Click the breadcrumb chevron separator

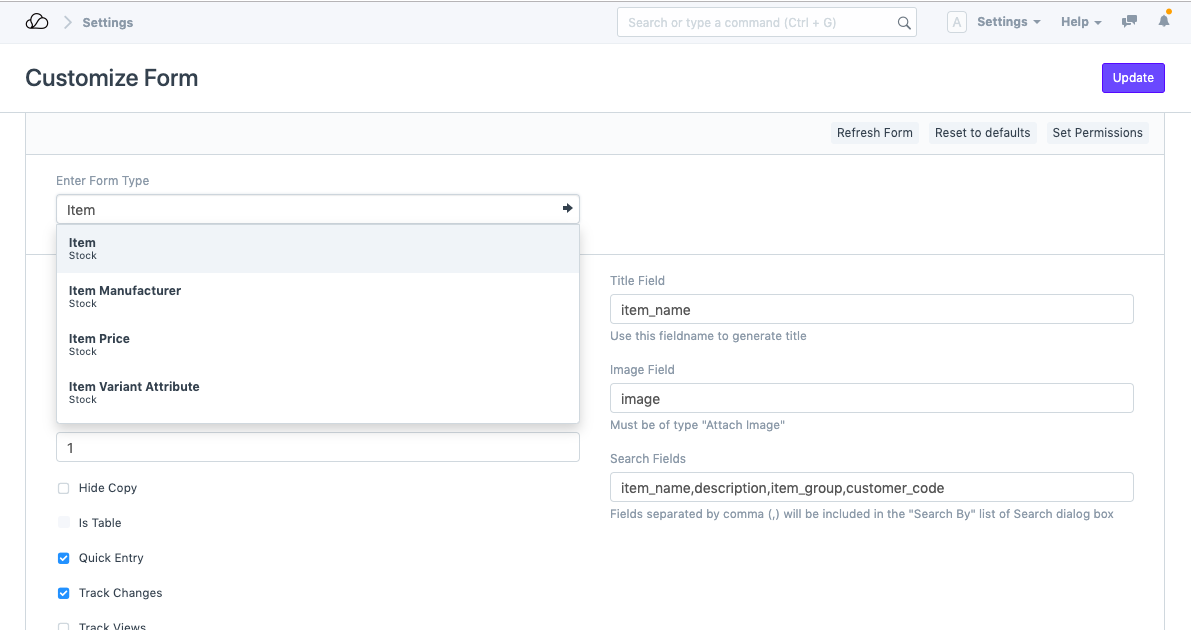click(x=68, y=22)
